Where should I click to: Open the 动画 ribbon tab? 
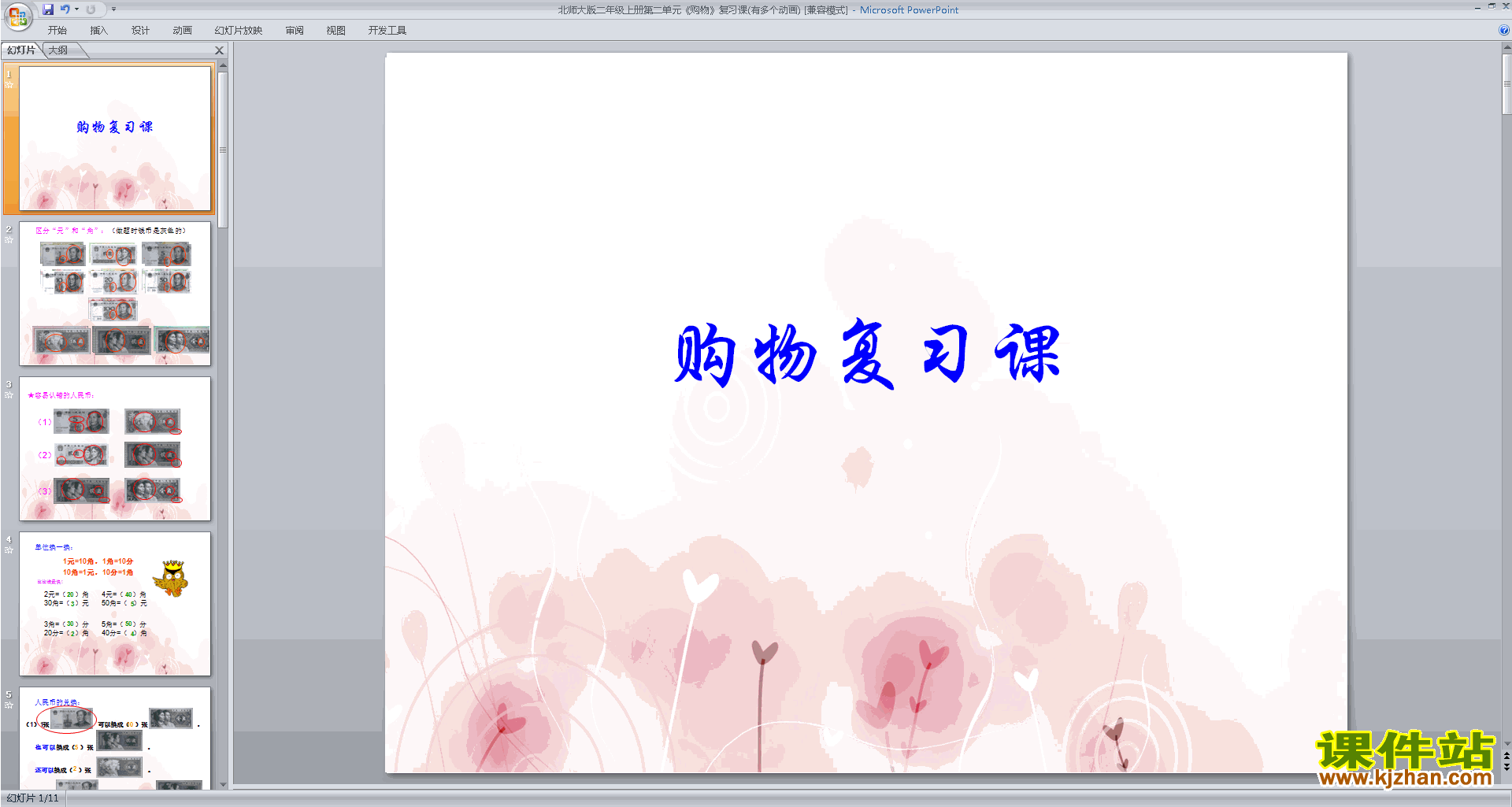[x=182, y=31]
